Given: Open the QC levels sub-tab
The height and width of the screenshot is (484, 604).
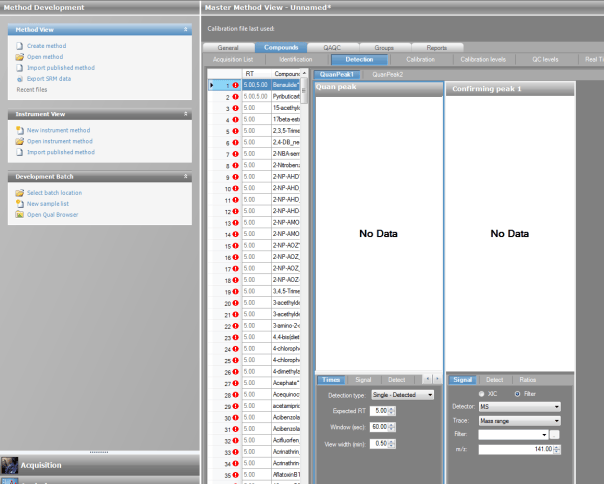Looking at the screenshot, I should point(545,59).
